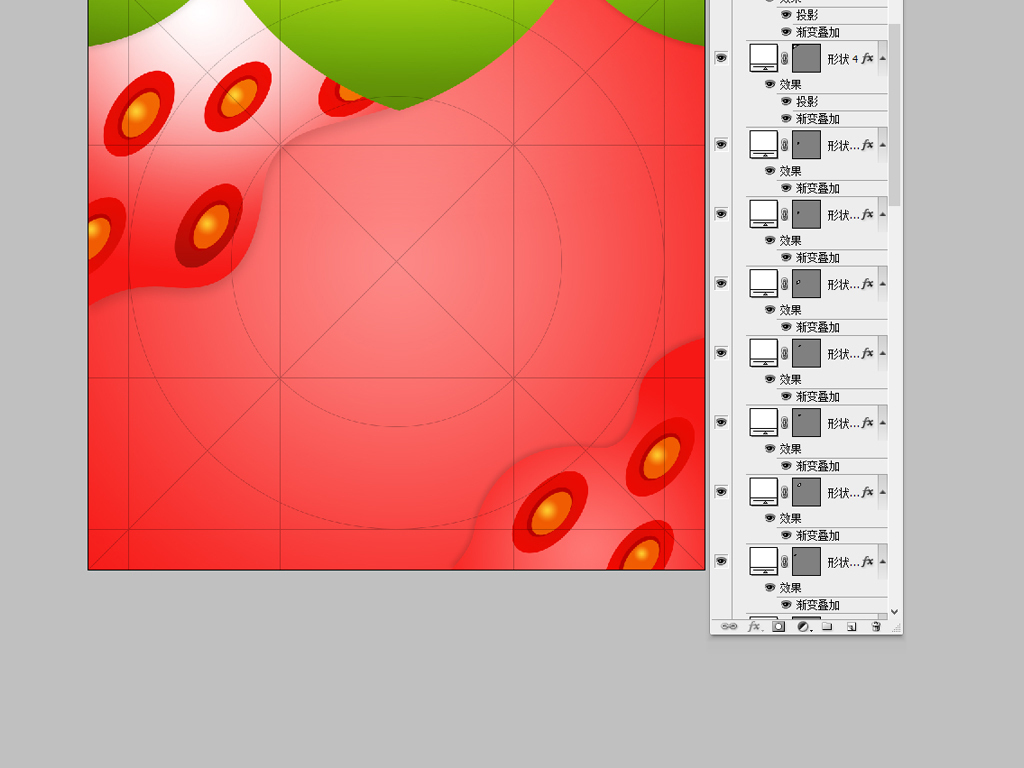The height and width of the screenshot is (768, 1024).
Task: Collapse effects on layer directly below 形状 4
Action: (x=882, y=145)
